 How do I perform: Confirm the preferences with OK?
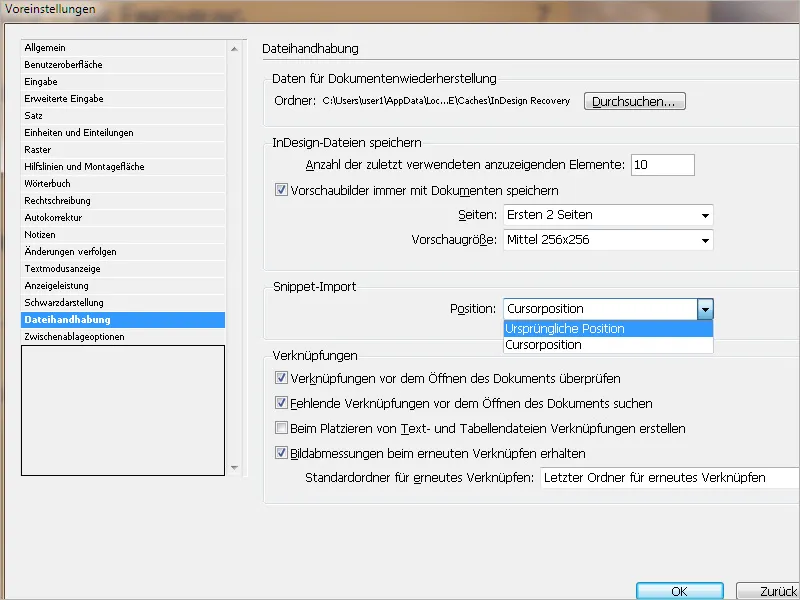click(679, 591)
